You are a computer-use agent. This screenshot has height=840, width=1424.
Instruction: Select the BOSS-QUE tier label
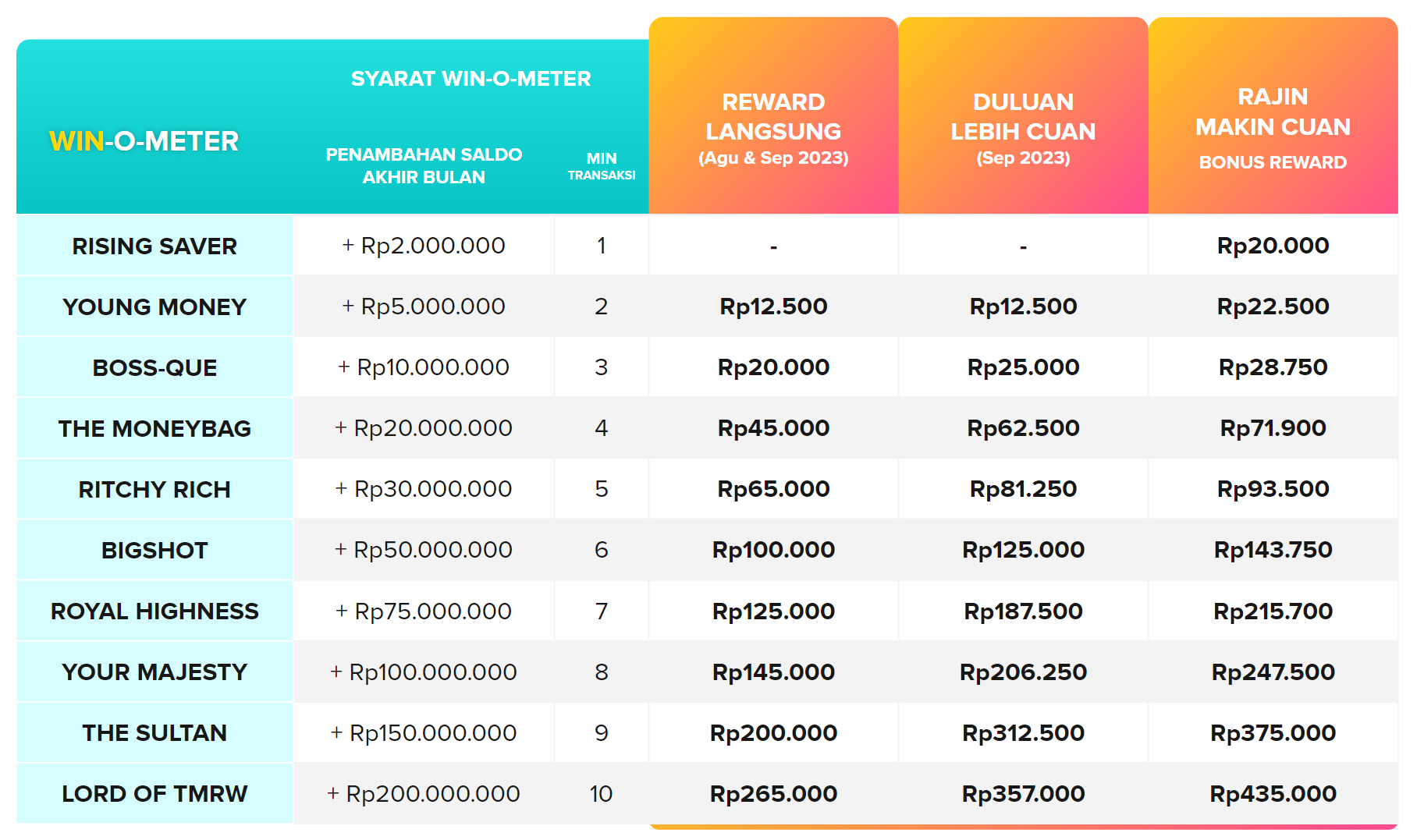point(154,367)
